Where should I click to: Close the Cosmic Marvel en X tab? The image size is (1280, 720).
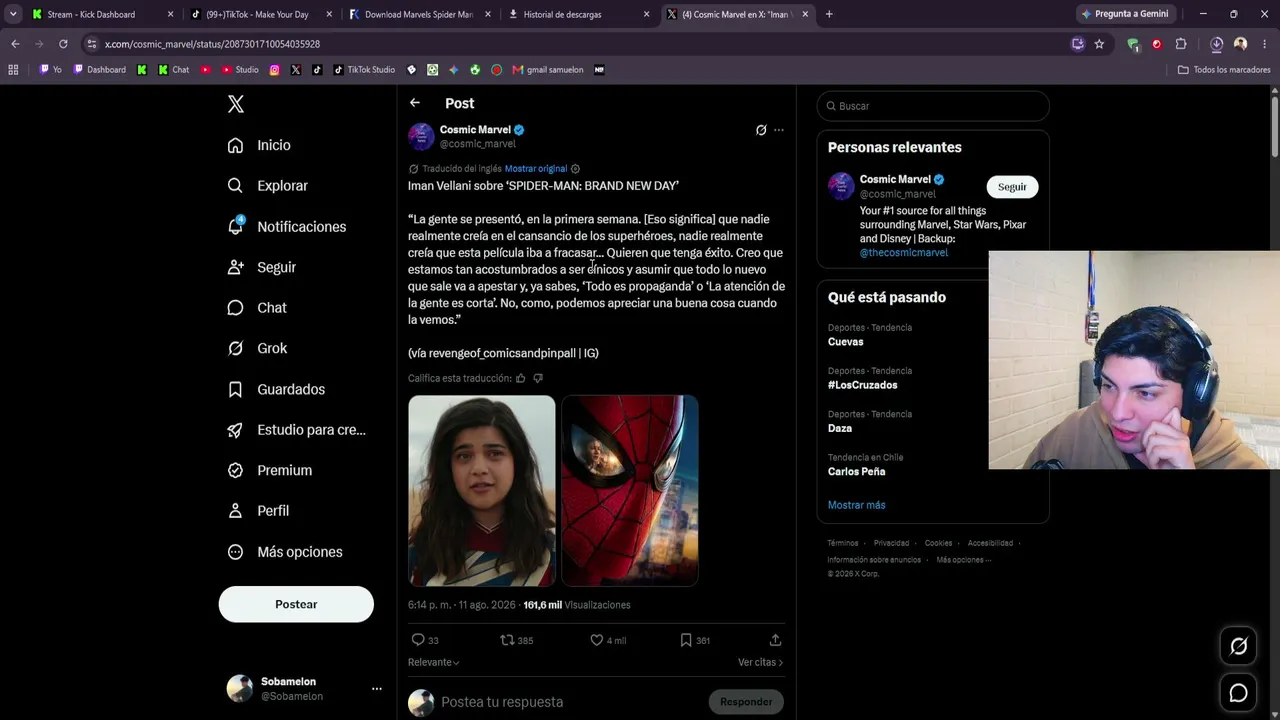[x=805, y=14]
